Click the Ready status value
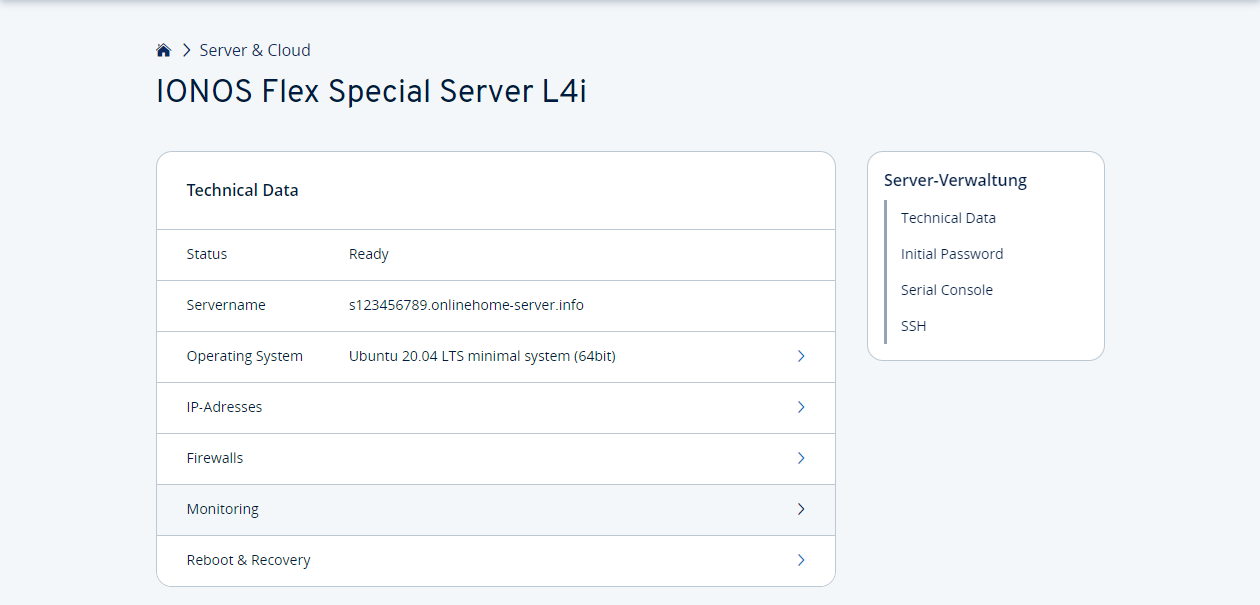 tap(368, 254)
